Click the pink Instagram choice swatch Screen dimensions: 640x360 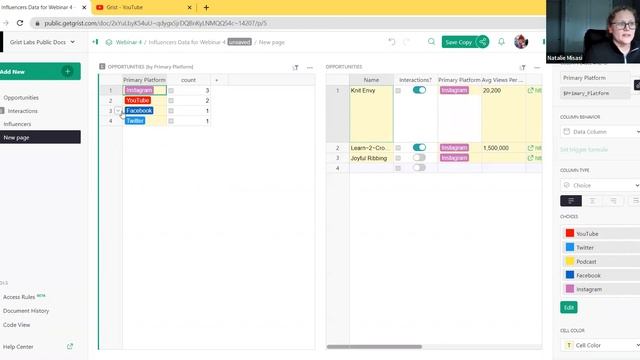click(570, 289)
